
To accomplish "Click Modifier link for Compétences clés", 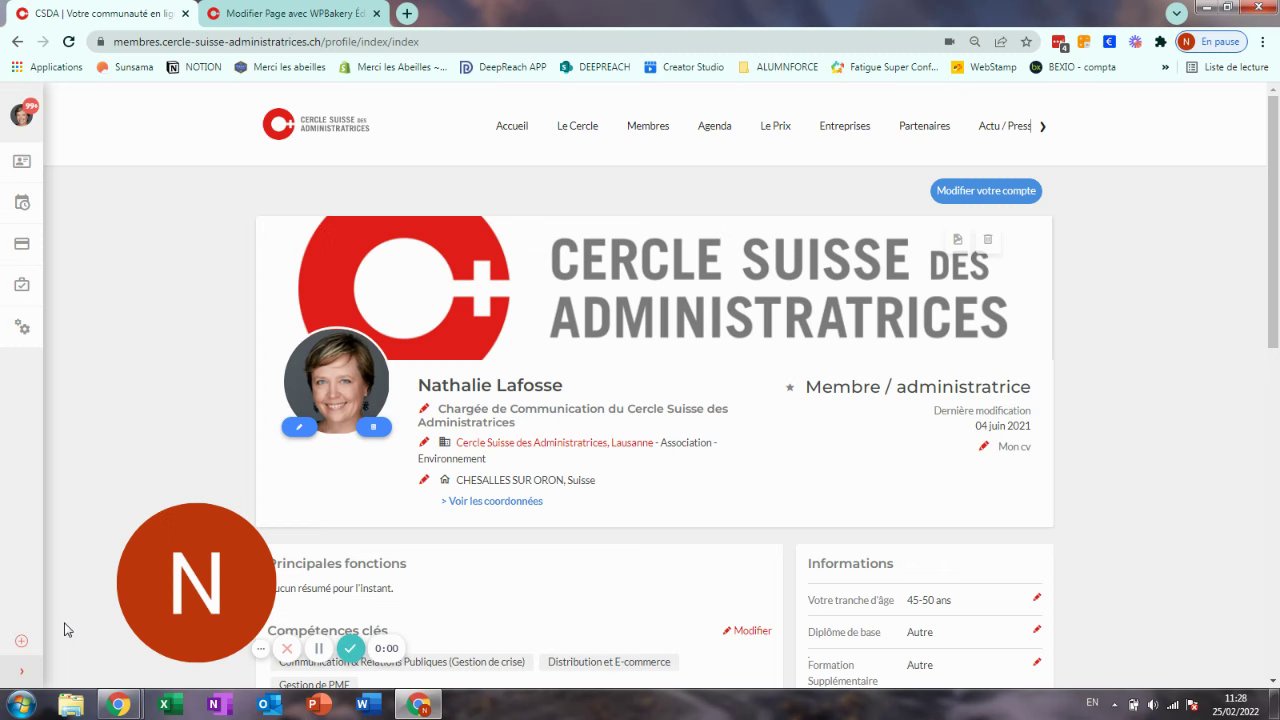I will (x=747, y=631).
